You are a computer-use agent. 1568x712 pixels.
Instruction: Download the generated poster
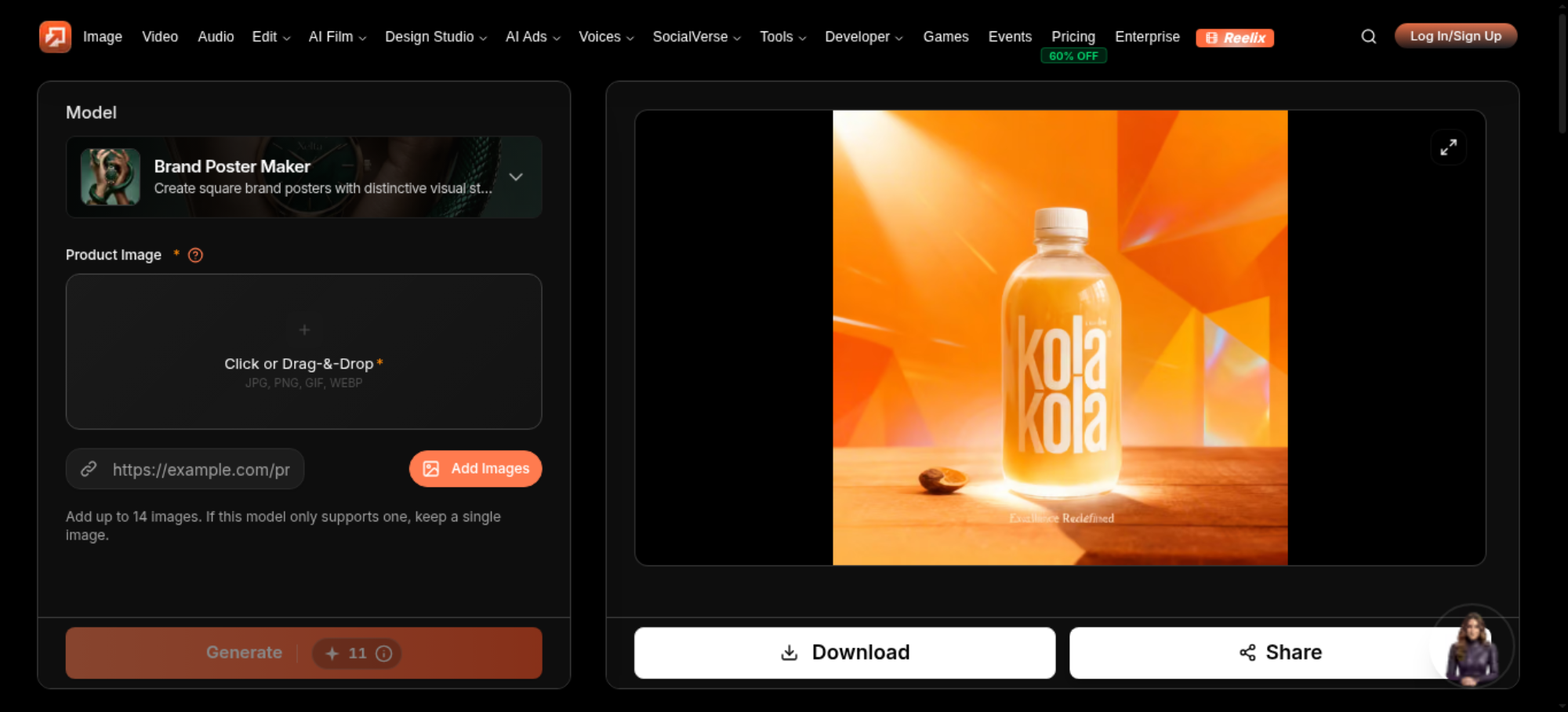(845, 652)
